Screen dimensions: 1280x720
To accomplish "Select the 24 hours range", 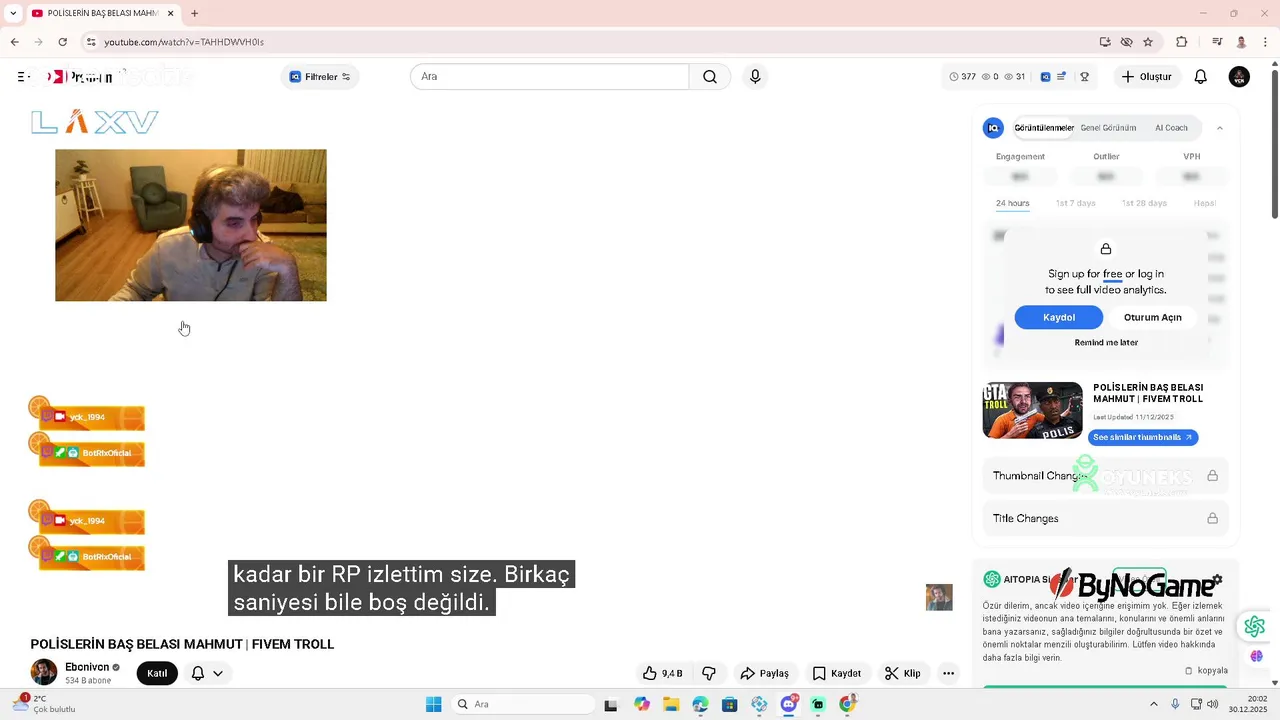I will point(1012,203).
